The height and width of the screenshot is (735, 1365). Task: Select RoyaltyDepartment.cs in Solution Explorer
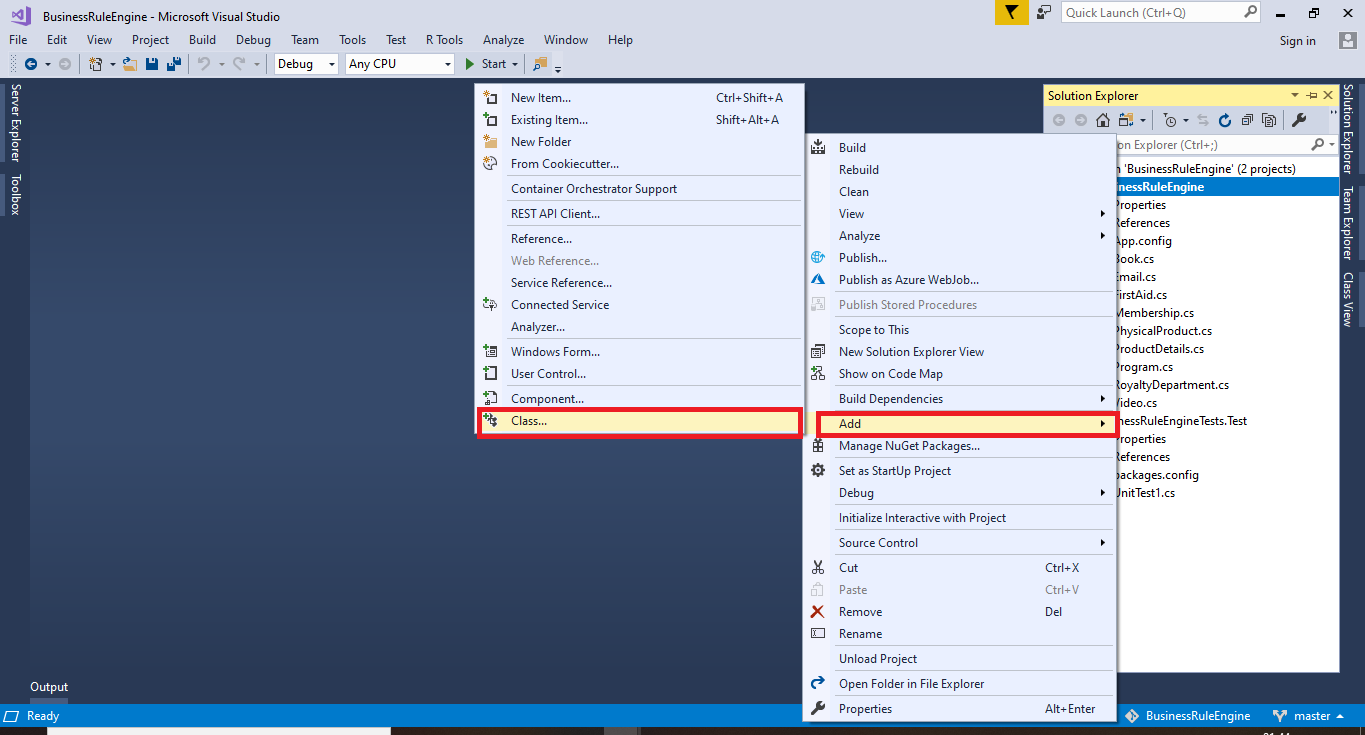(1172, 385)
